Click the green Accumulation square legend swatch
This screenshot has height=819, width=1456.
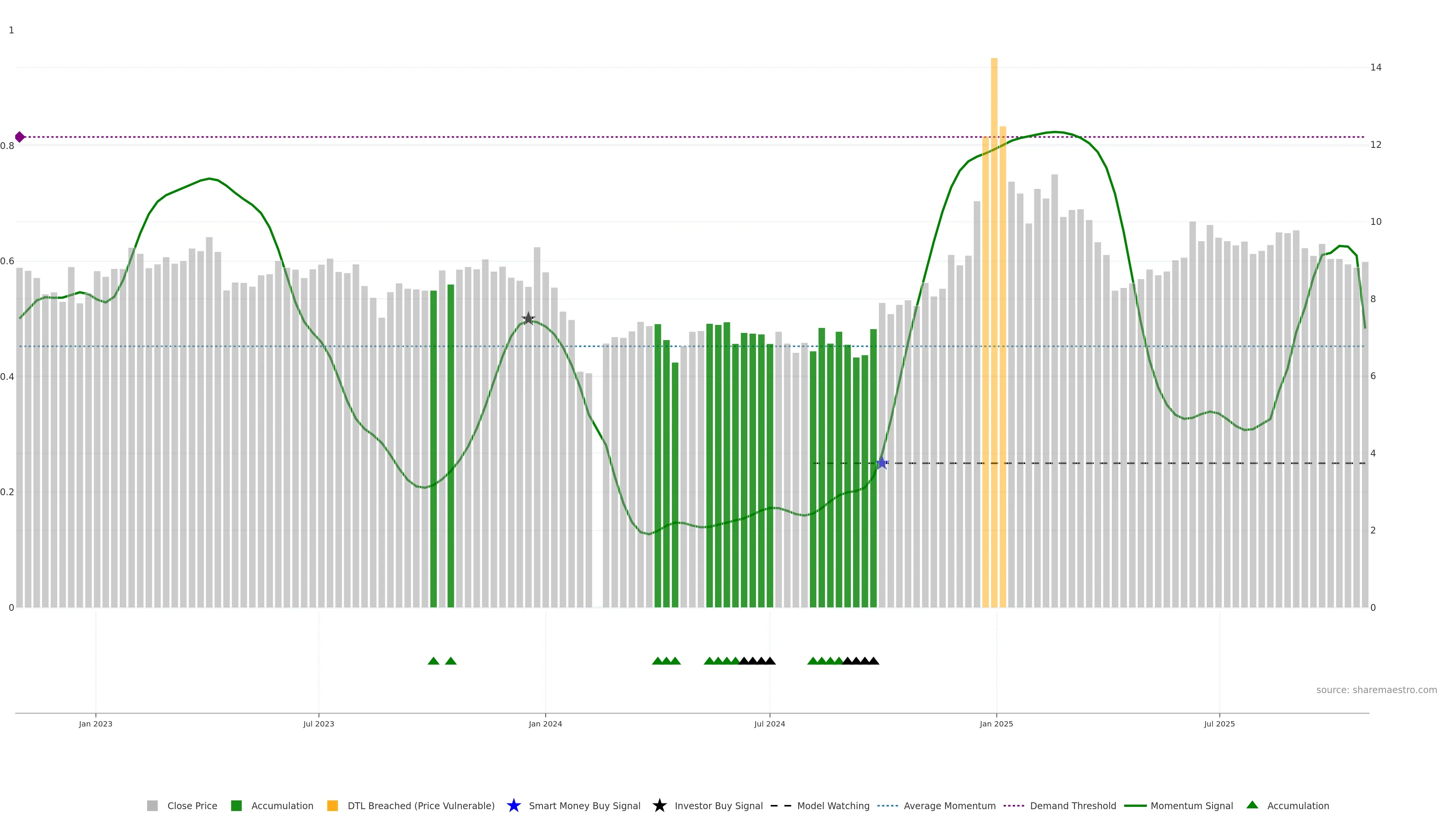click(236, 806)
